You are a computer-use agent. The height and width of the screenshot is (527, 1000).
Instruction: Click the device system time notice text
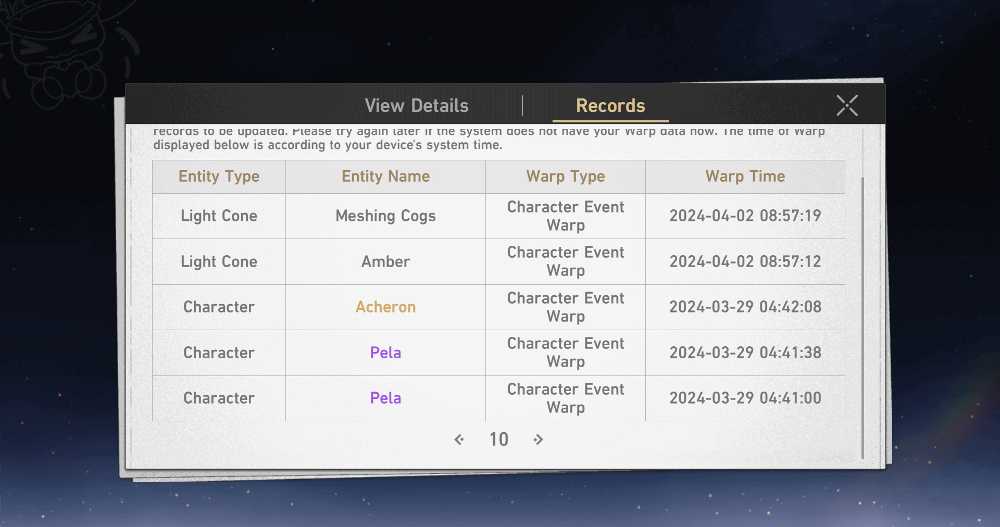pos(489,138)
